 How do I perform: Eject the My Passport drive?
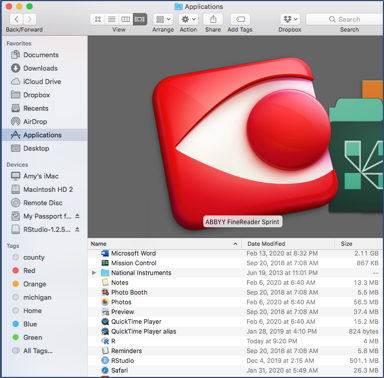pos(77,216)
